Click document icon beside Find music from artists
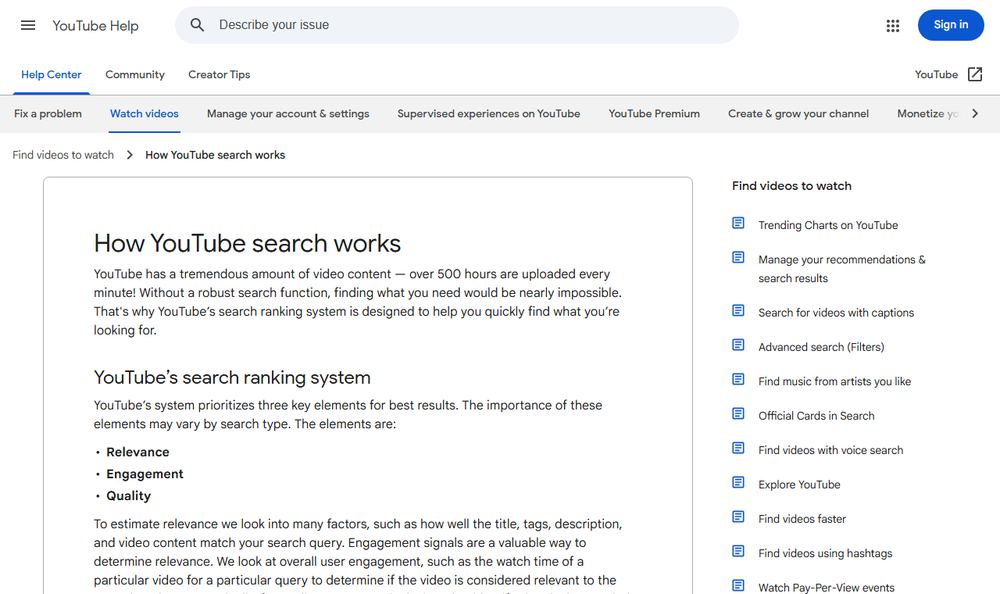 click(738, 380)
